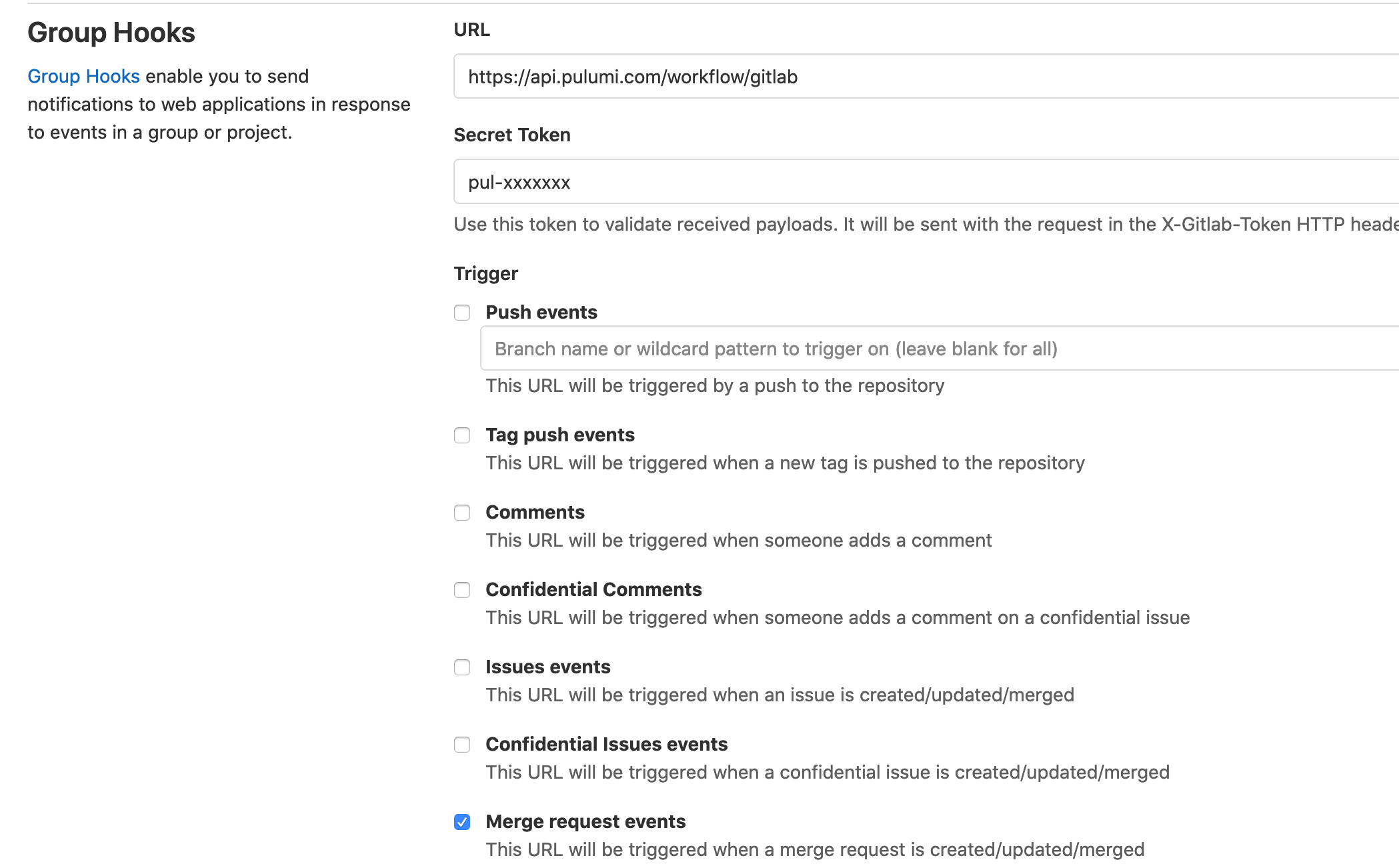
Task: Click the 'URL' field label
Action: (472, 29)
